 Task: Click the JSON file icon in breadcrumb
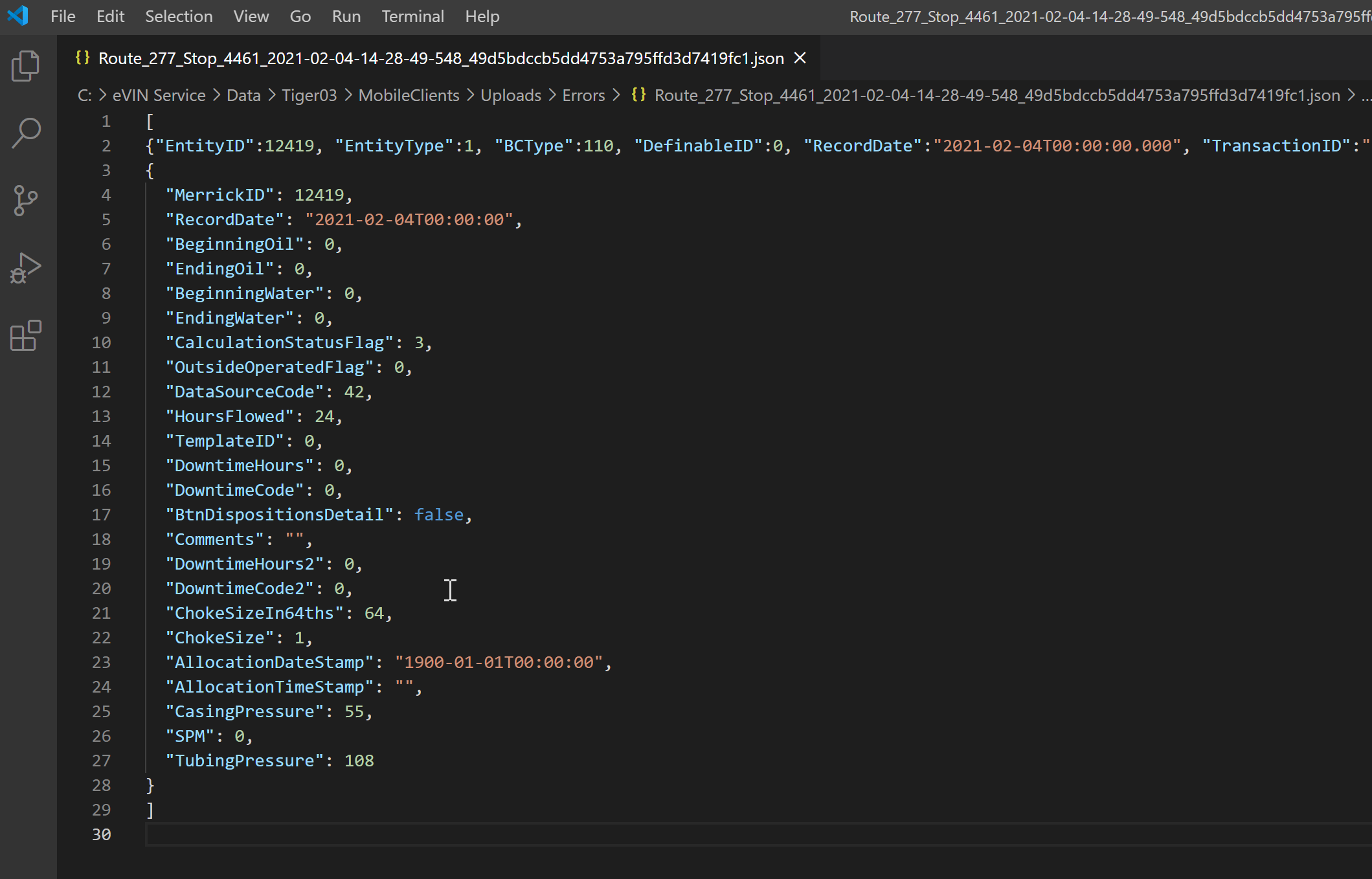pos(638,95)
